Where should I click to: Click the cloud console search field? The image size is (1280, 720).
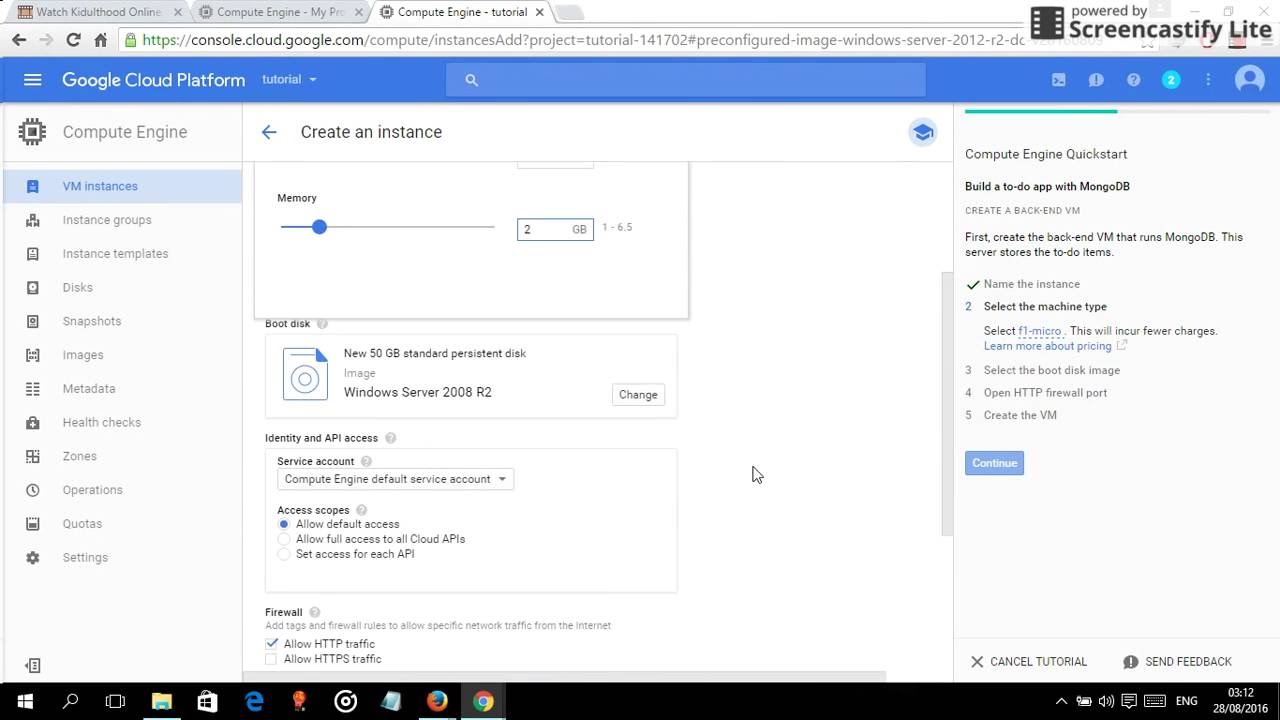(686, 80)
